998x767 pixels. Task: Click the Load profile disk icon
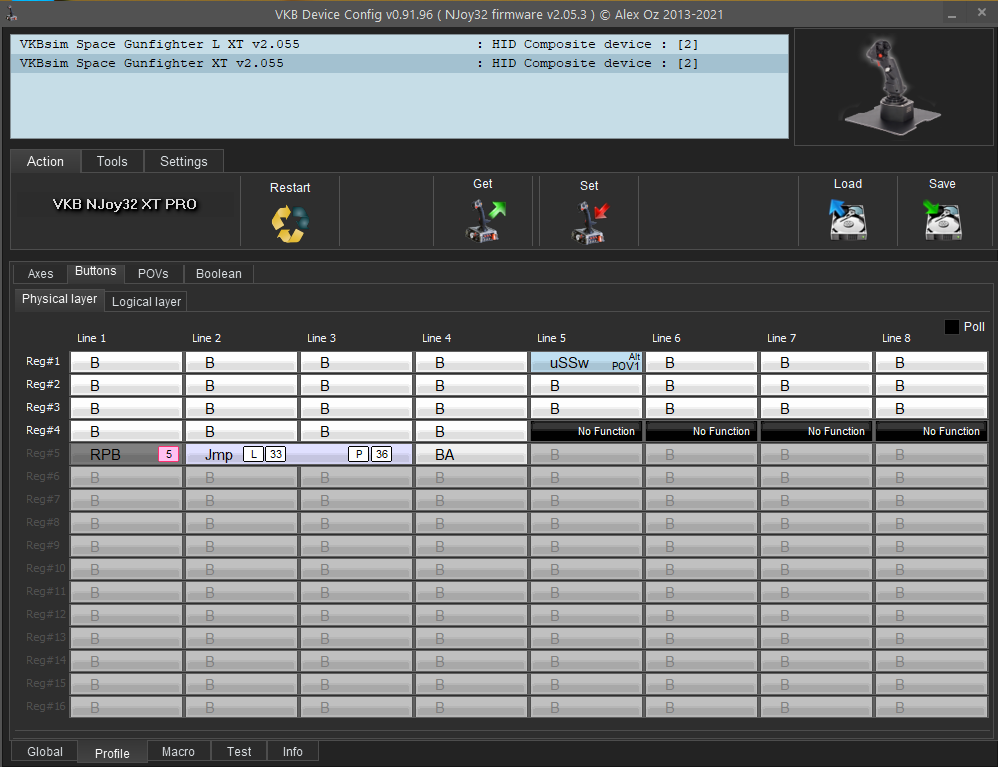pyautogui.click(x=847, y=219)
